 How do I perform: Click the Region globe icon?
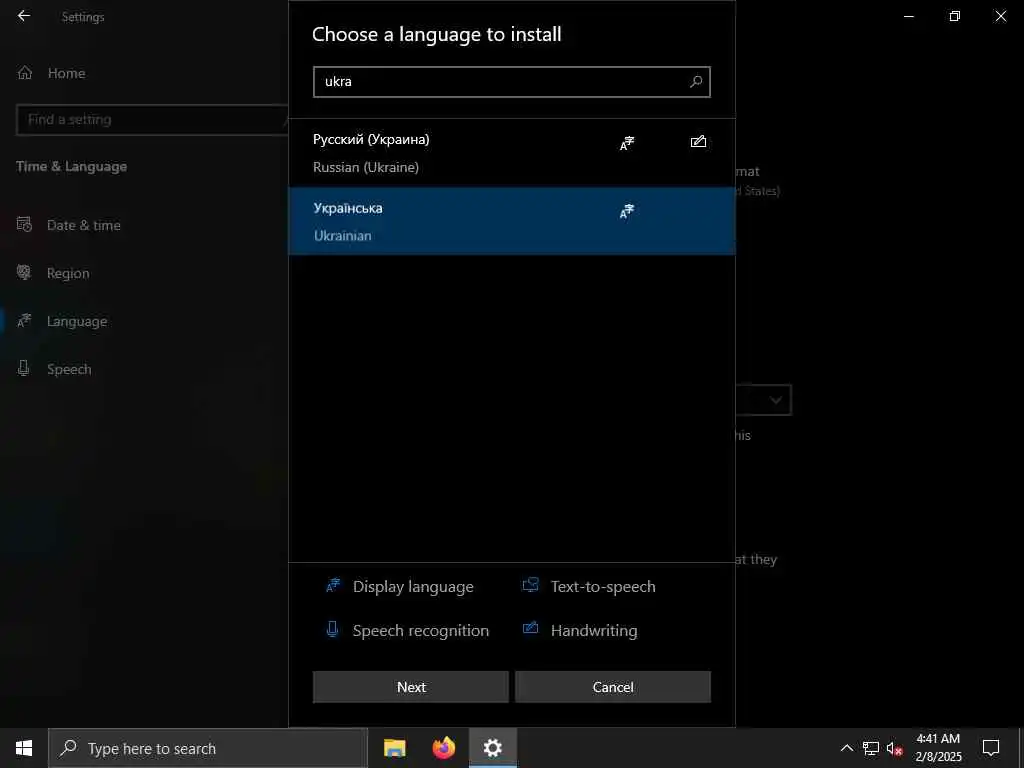pyautogui.click(x=24, y=272)
